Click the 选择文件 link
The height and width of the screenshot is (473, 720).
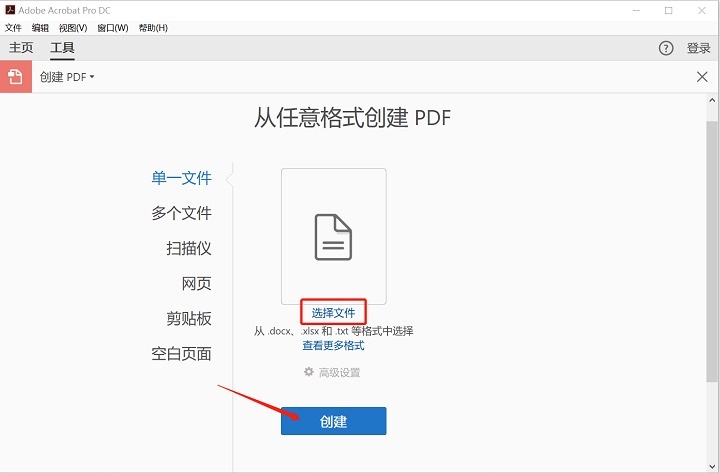point(333,313)
